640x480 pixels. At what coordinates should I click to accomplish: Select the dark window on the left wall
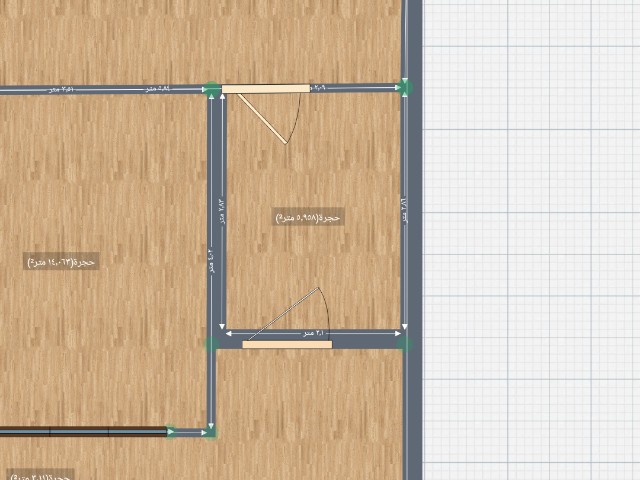click(x=83, y=432)
